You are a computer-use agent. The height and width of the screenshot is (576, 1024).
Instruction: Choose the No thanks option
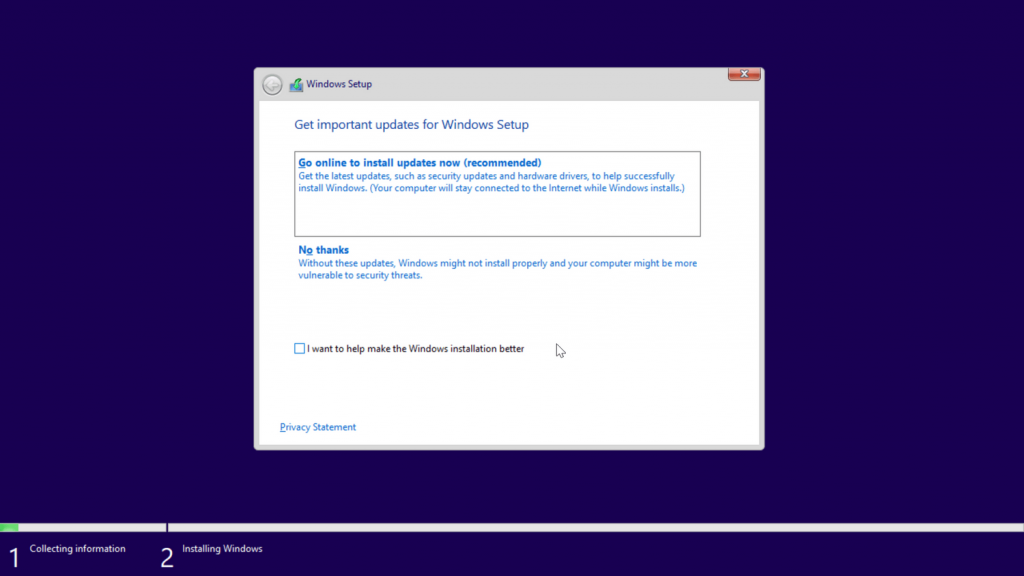click(x=322, y=249)
